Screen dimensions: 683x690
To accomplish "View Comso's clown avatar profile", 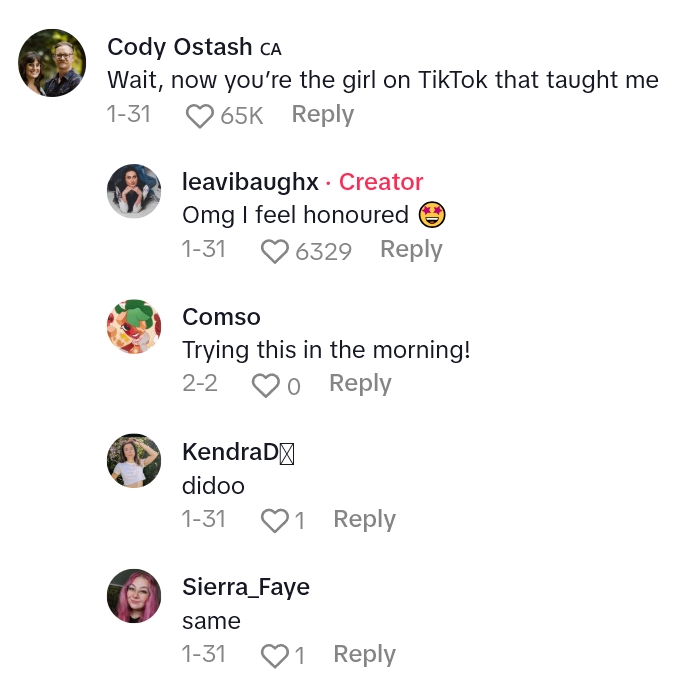I will [134, 326].
